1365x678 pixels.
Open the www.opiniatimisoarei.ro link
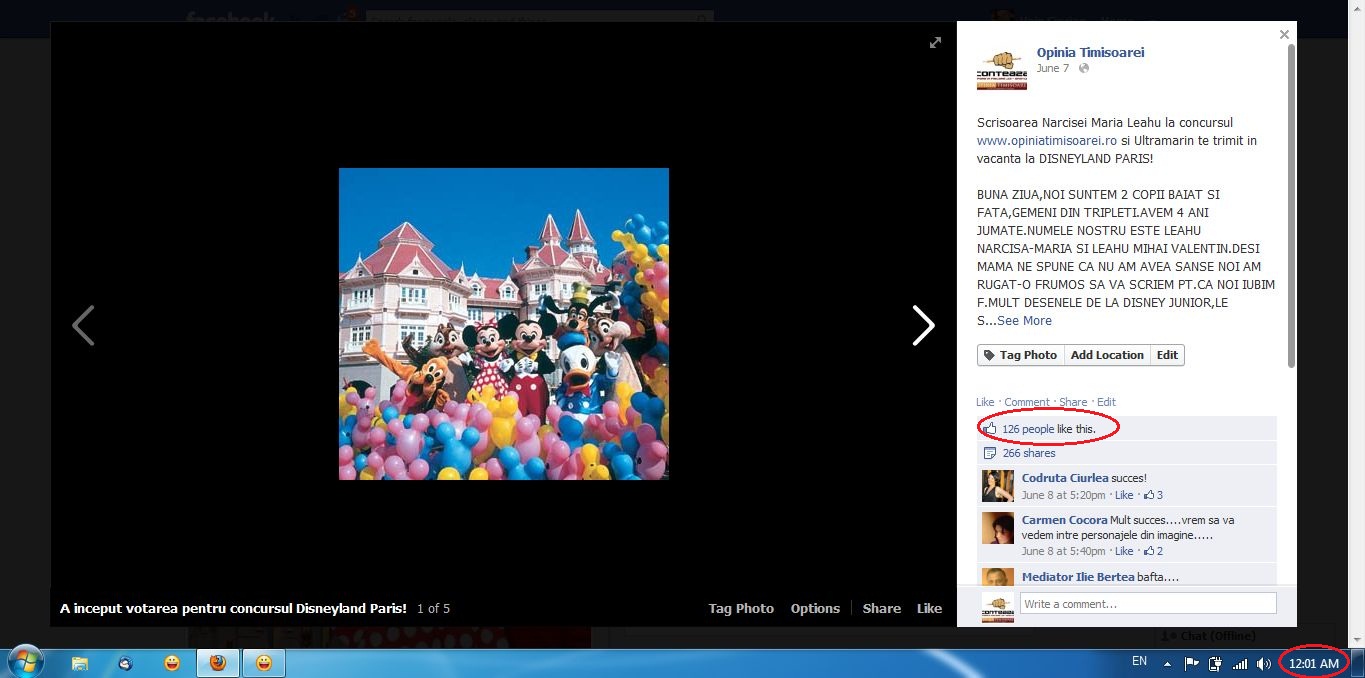[x=1047, y=141]
